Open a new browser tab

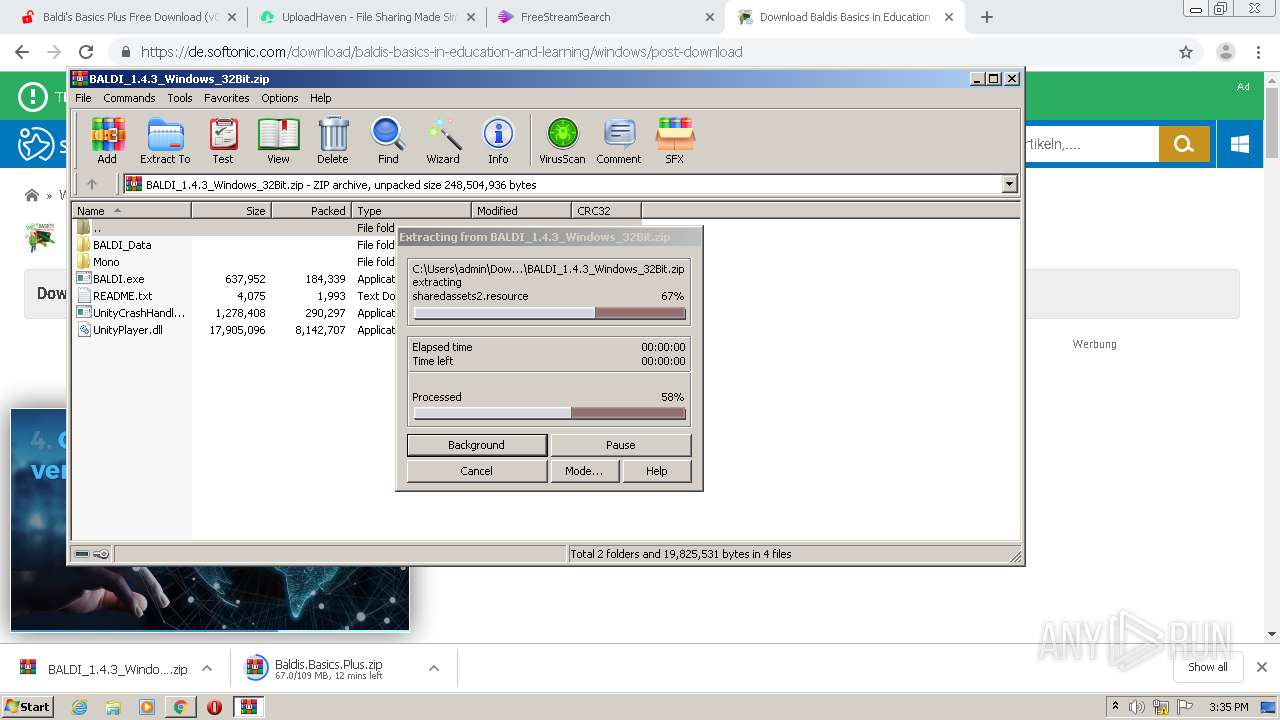point(987,17)
